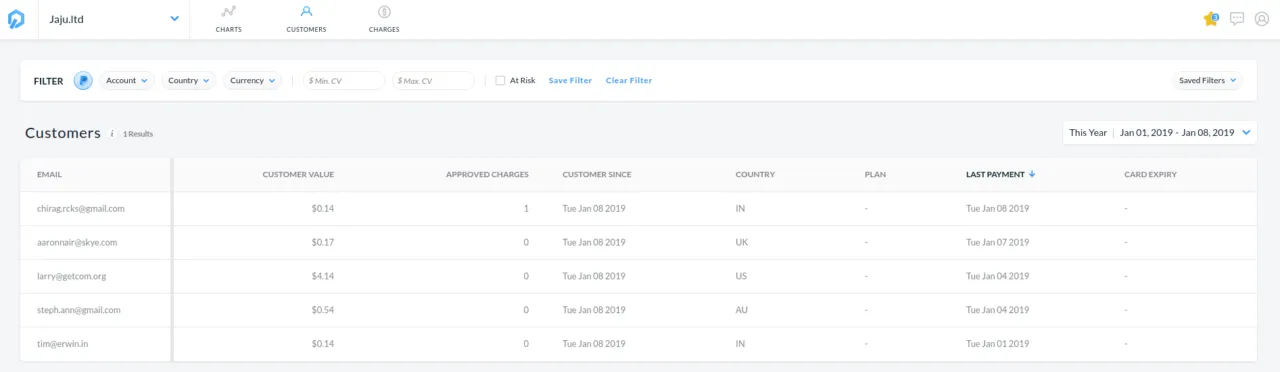The height and width of the screenshot is (372, 1280).
Task: Expand the Account filter dropdown
Action: tap(127, 81)
